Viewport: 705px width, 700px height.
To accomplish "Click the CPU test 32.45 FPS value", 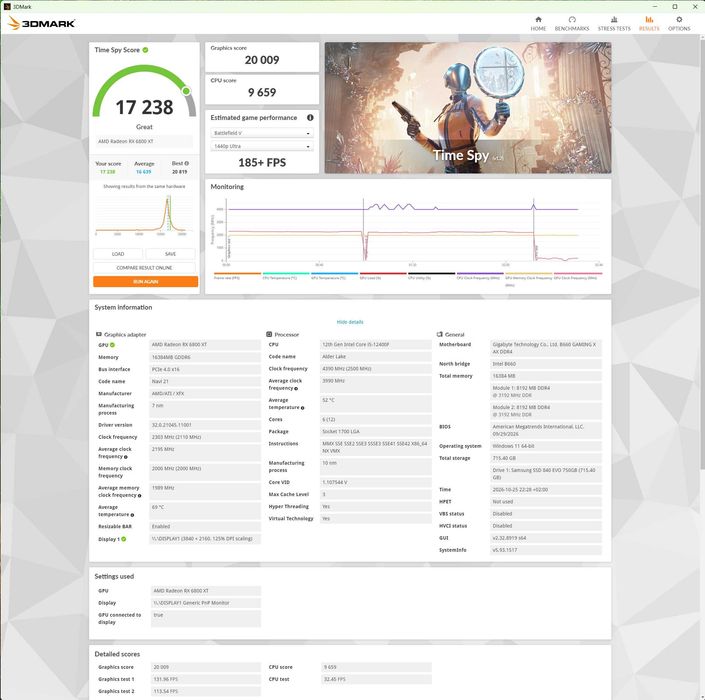I will pyautogui.click(x=376, y=679).
